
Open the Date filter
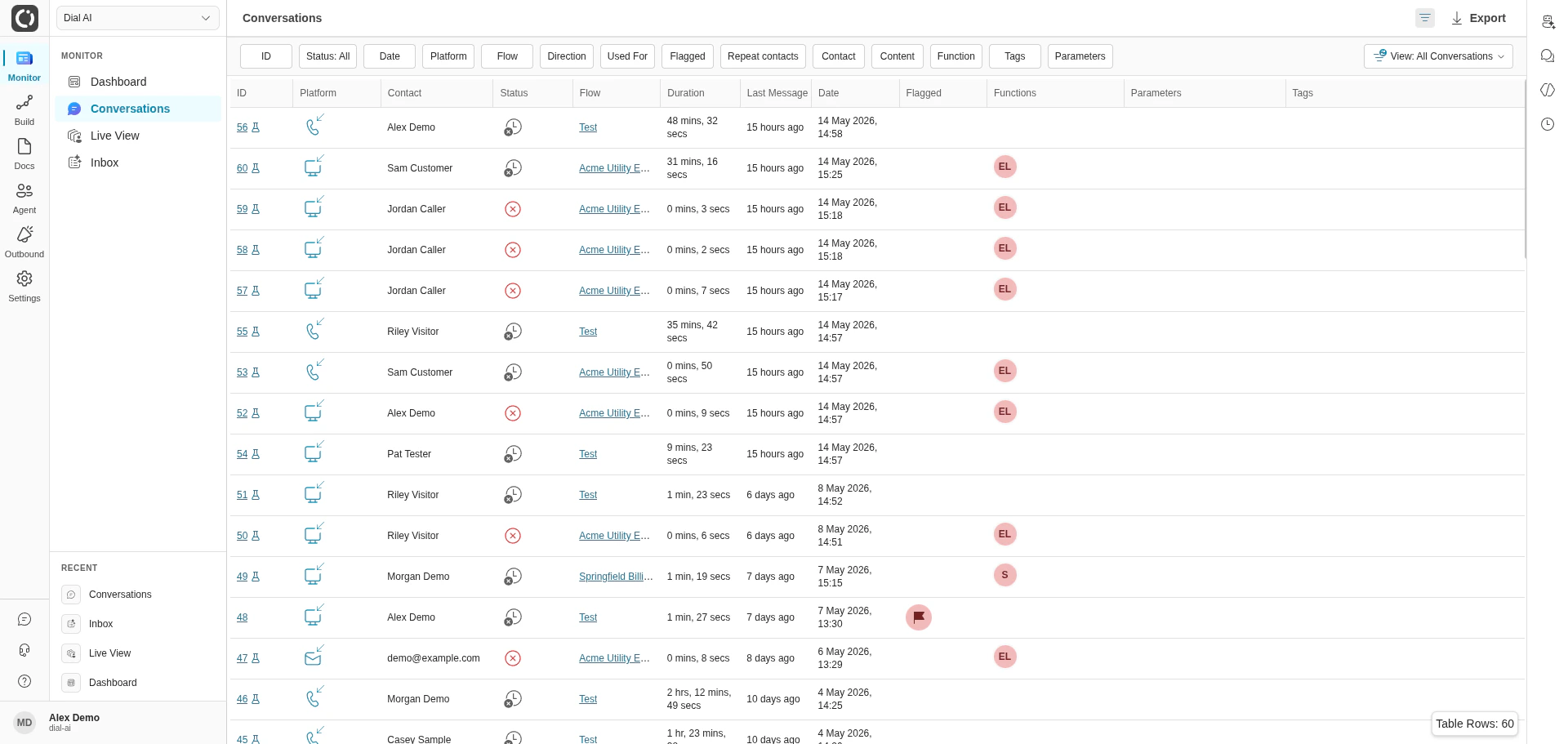click(x=390, y=56)
